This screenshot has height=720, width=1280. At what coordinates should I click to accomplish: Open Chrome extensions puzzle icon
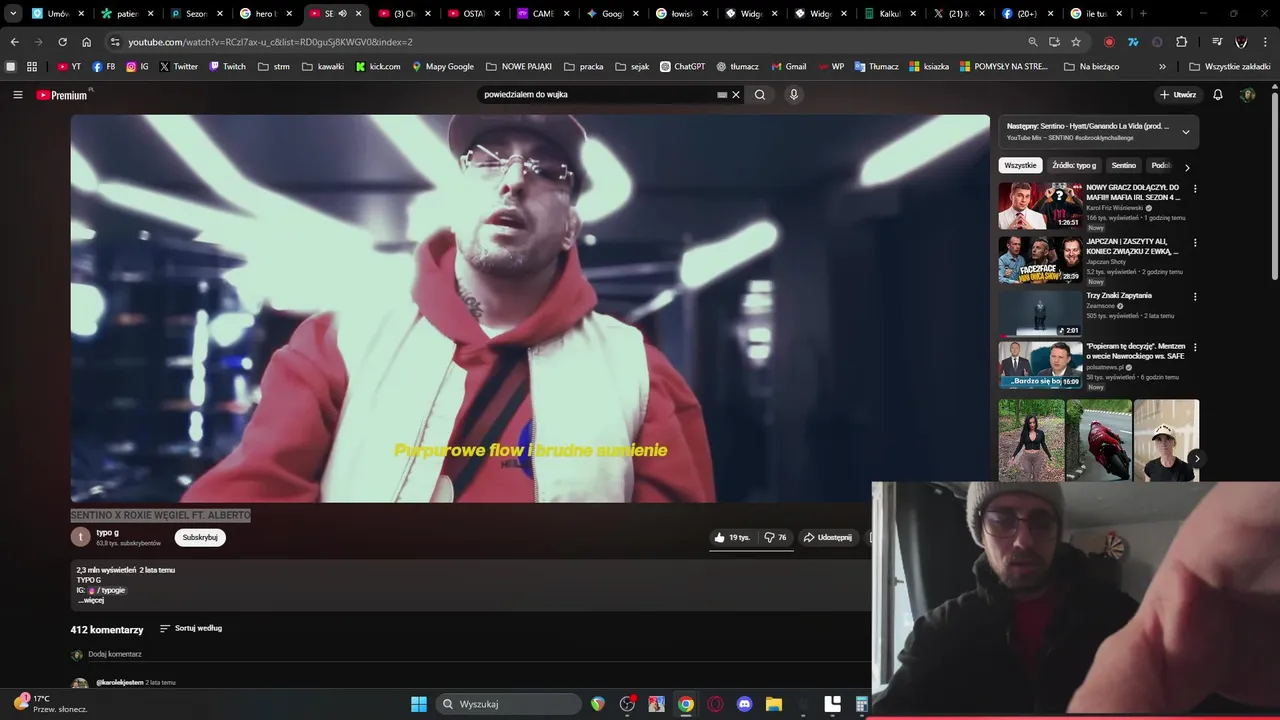pos(1182,42)
